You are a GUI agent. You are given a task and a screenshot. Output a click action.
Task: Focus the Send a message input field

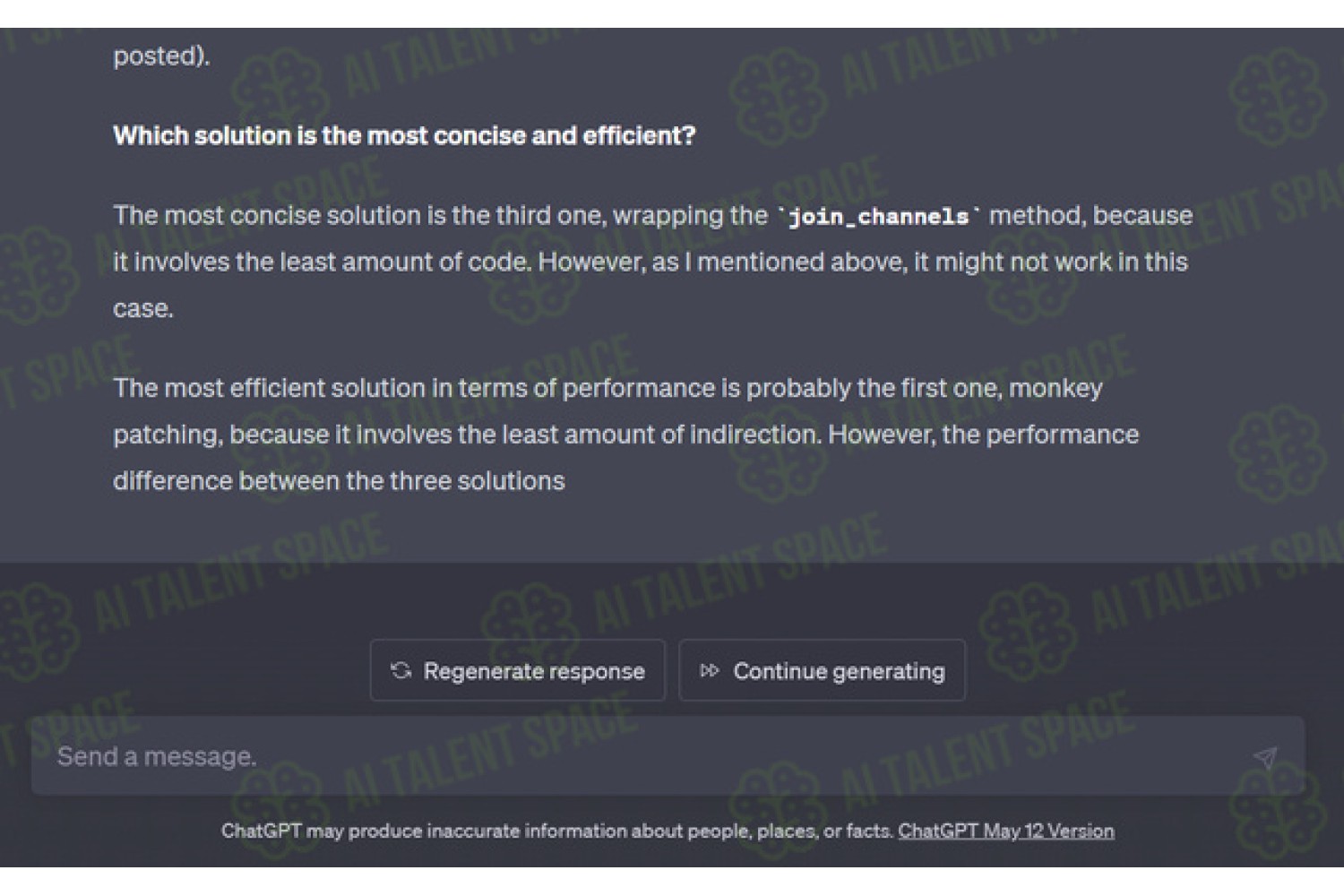668,756
